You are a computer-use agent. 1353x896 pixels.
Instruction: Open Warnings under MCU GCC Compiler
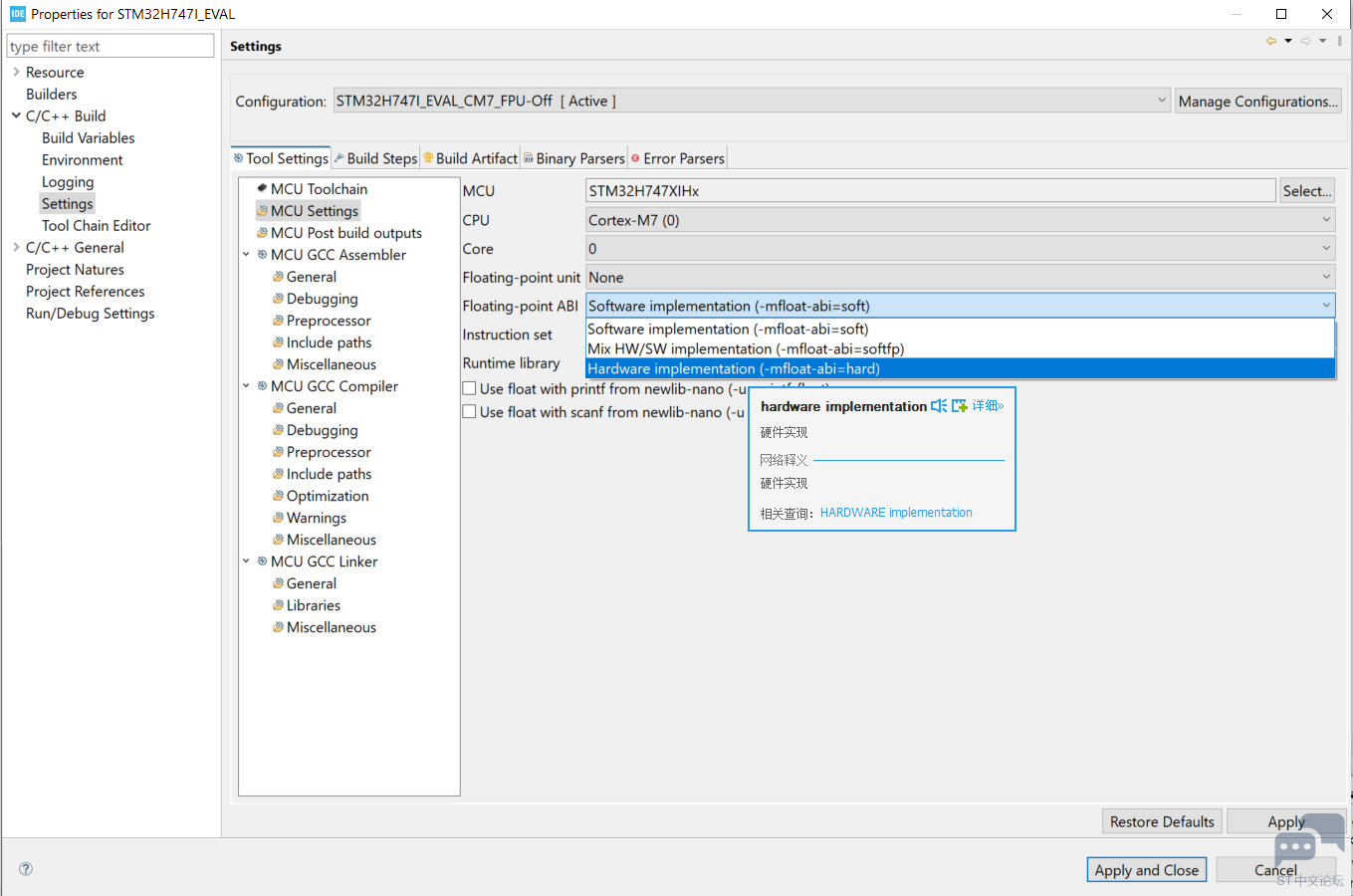click(x=316, y=518)
